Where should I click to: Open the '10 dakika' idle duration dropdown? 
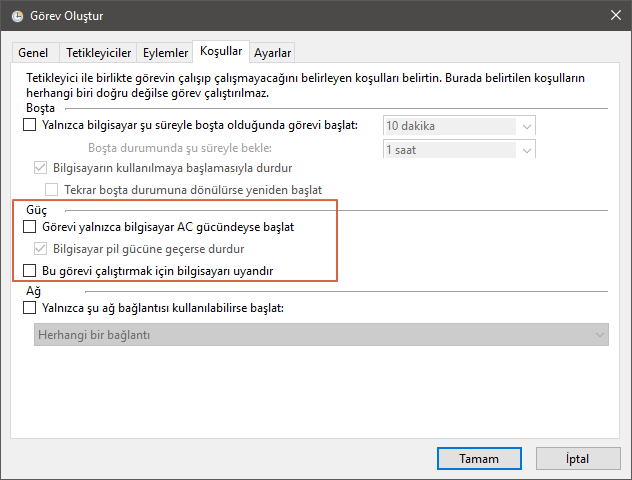pyautogui.click(x=459, y=126)
